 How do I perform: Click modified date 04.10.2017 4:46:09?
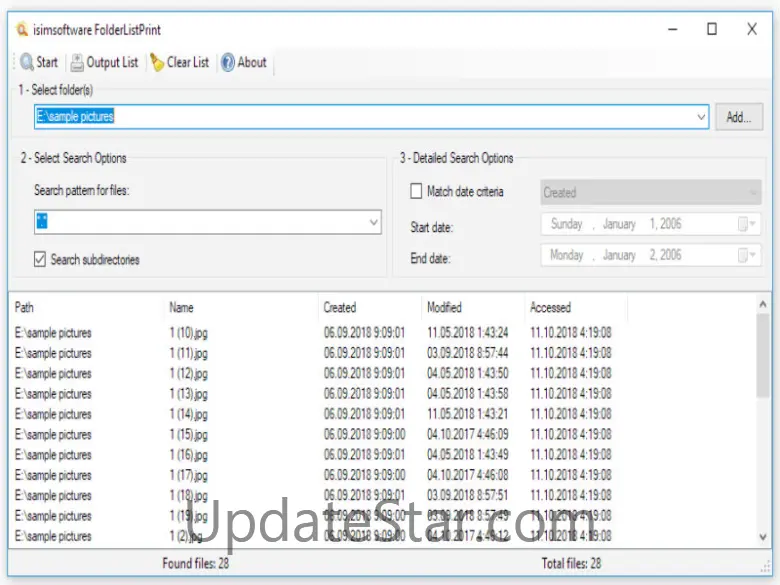468,434
